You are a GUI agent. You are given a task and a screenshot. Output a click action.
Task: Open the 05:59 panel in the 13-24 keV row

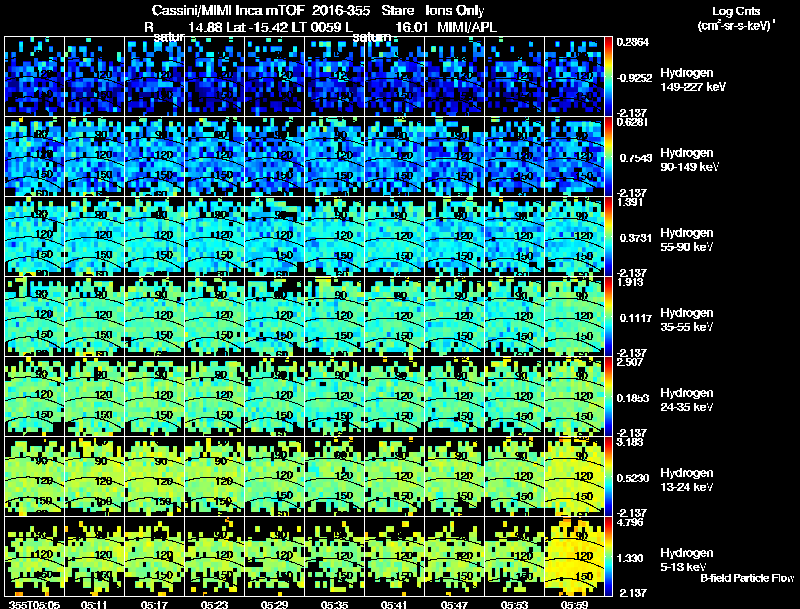click(574, 477)
